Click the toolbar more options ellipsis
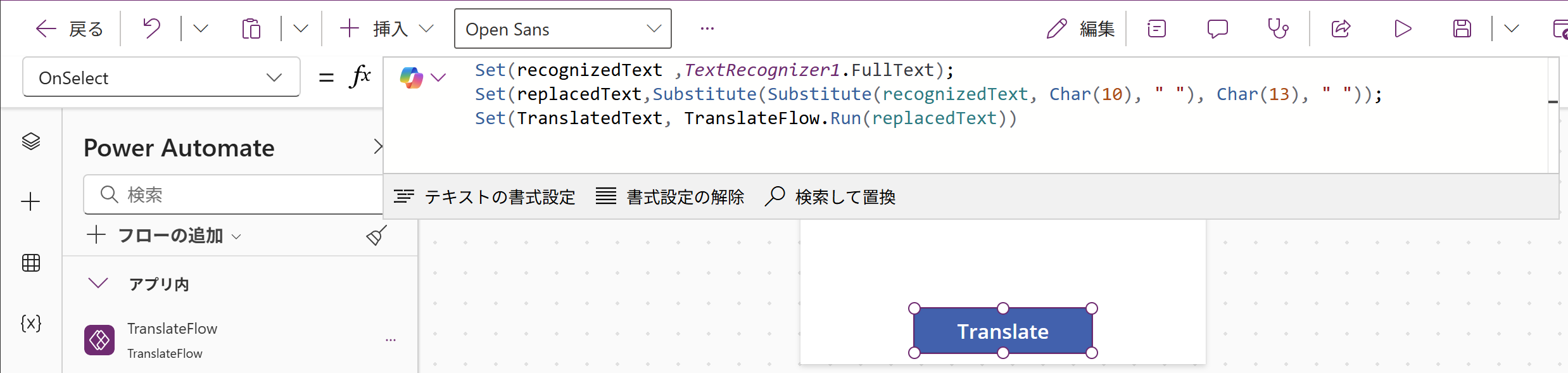The image size is (1568, 373). coord(707,28)
